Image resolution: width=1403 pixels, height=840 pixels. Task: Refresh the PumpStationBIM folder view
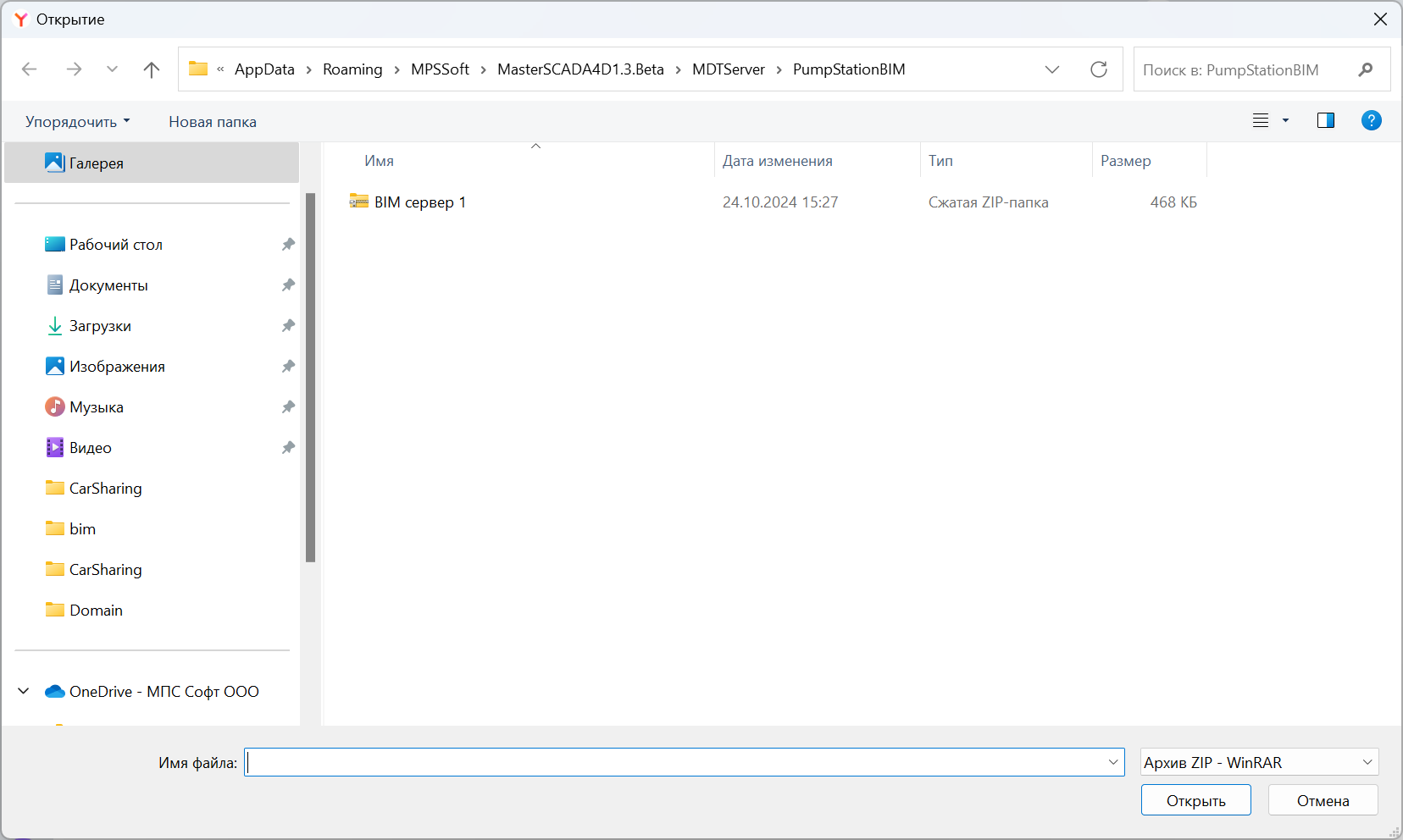(1099, 69)
